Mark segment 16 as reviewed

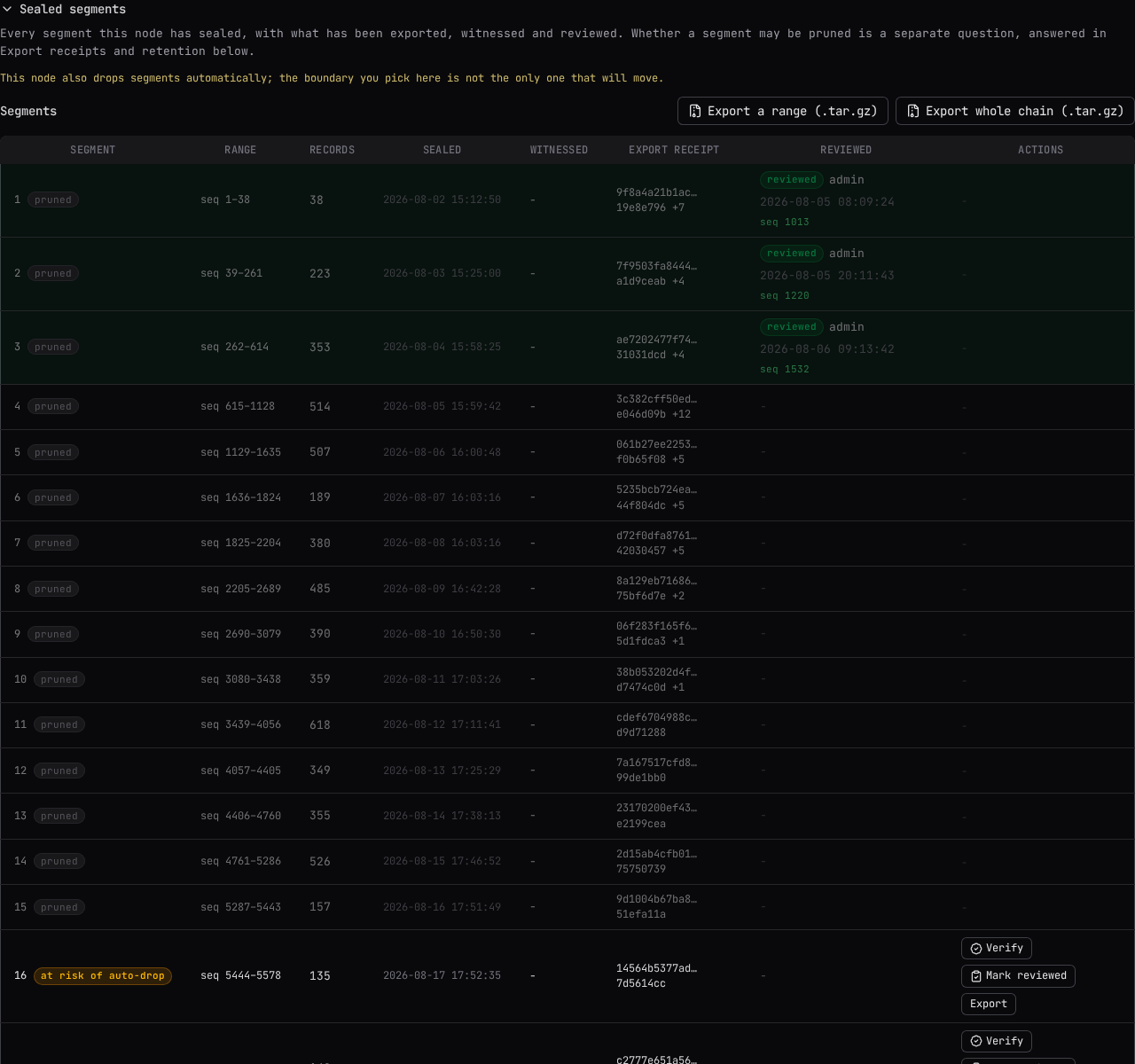pyautogui.click(x=1018, y=975)
